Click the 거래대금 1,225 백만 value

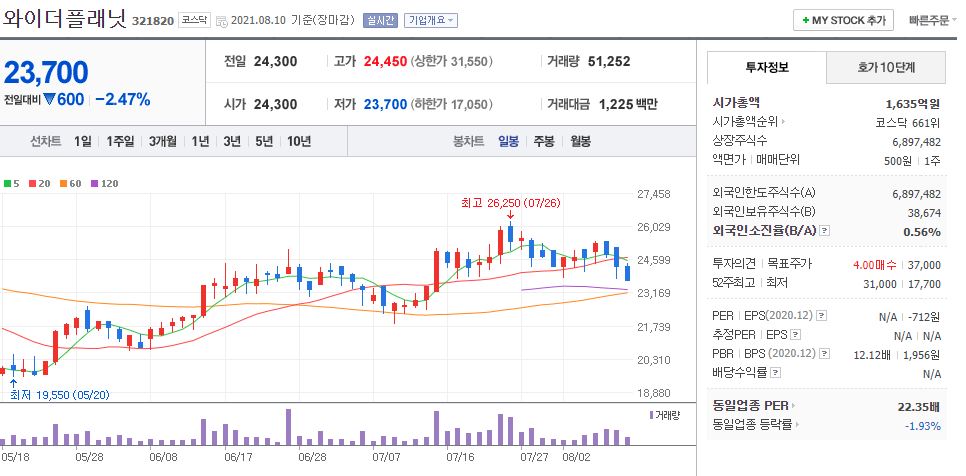pyautogui.click(x=628, y=104)
